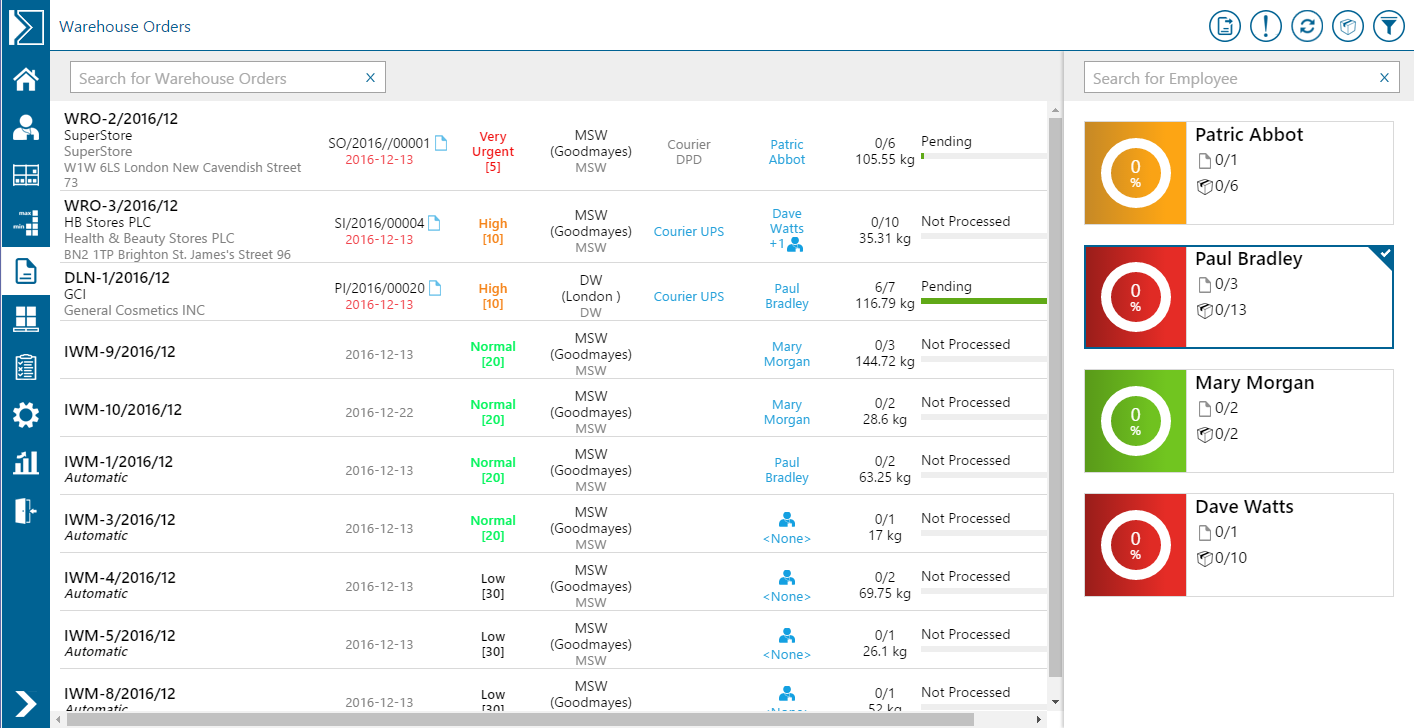Open the filter funnel icon
The image size is (1414, 728).
pyautogui.click(x=1388, y=26)
